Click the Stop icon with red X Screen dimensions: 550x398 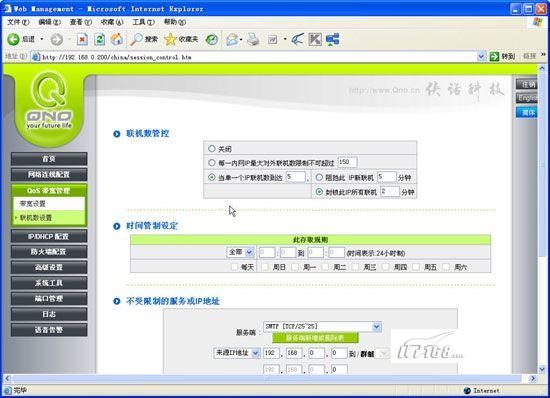click(x=82, y=39)
